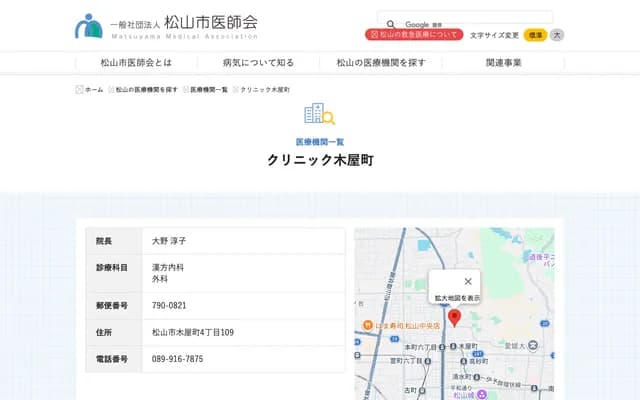
Task: Click the Matsuyama Medical Association logo
Action: 166,25
